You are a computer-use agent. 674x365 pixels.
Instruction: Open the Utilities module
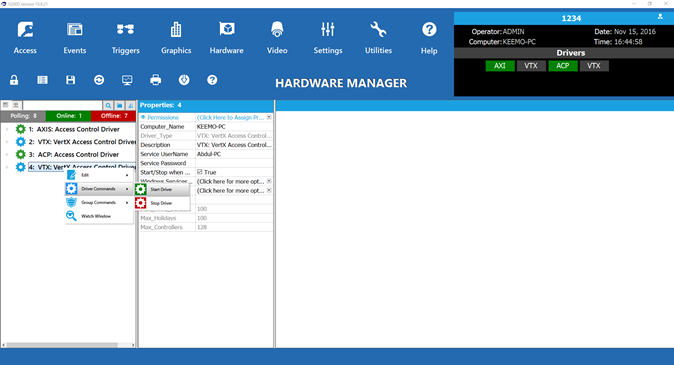378,38
